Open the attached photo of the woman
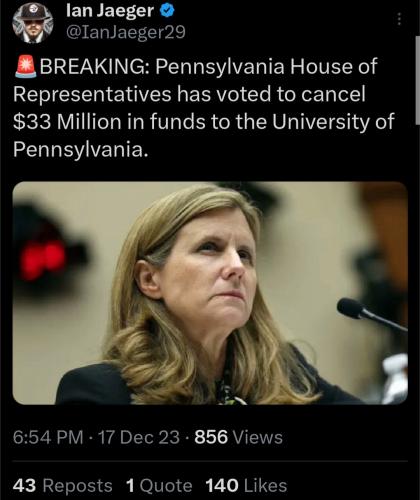420x500 pixels. tap(210, 293)
